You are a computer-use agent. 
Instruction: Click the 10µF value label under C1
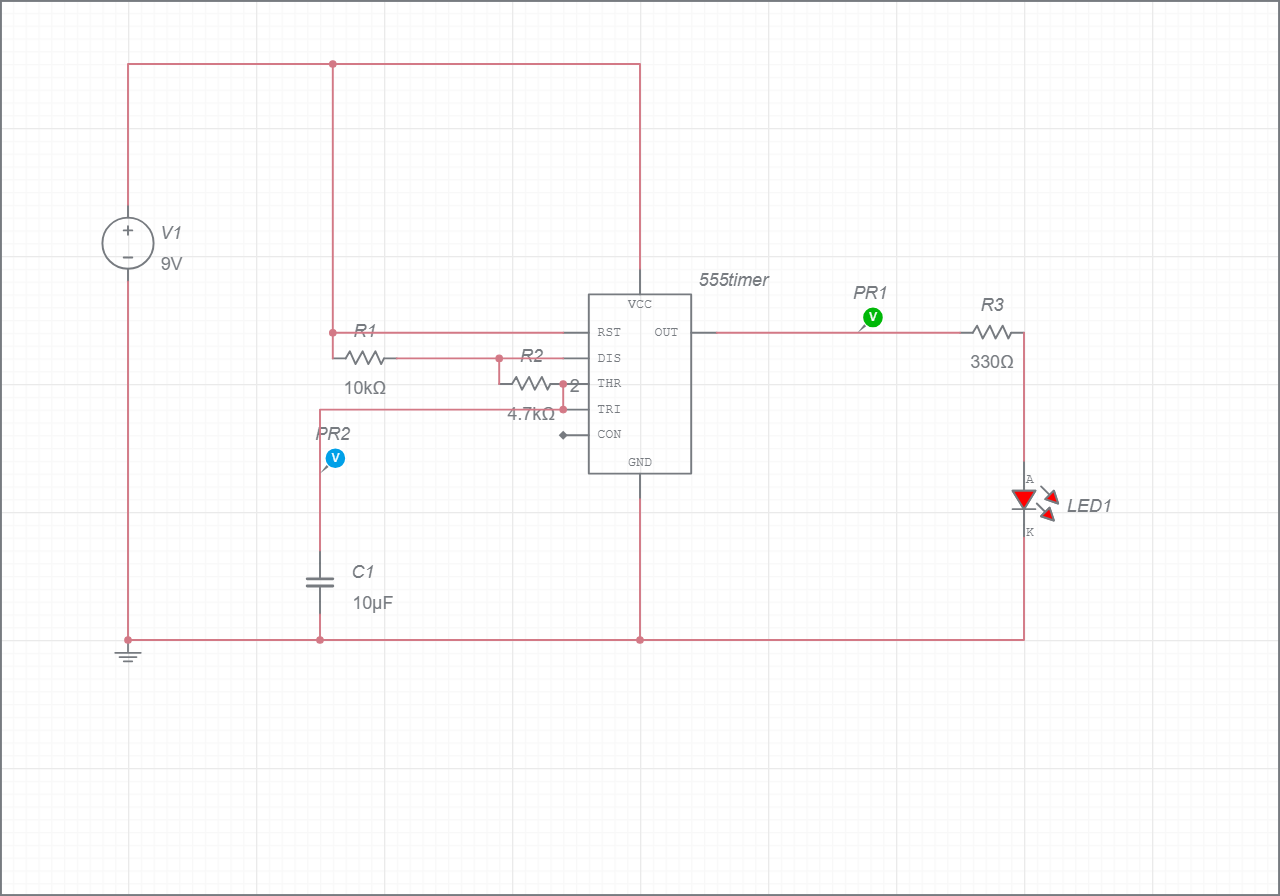pos(372,603)
